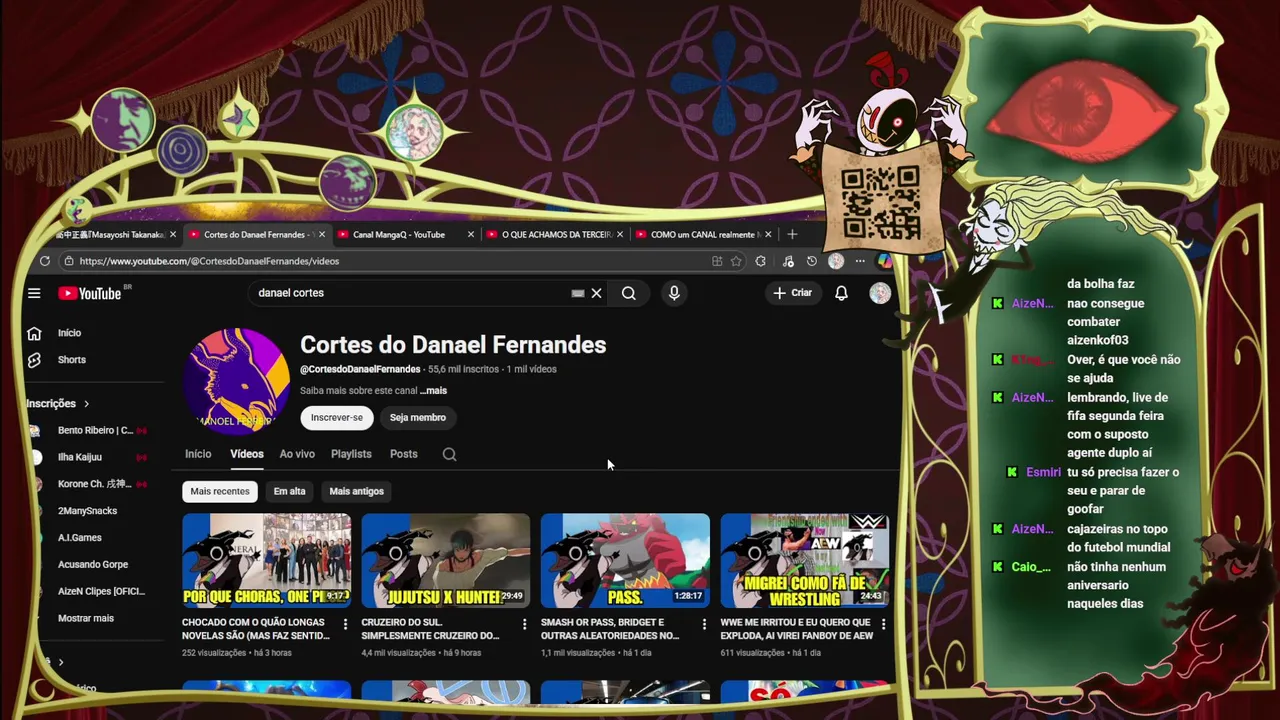Image resolution: width=1280 pixels, height=720 pixels.
Task: Switch to the Vídeos channel tab
Action: click(x=247, y=454)
